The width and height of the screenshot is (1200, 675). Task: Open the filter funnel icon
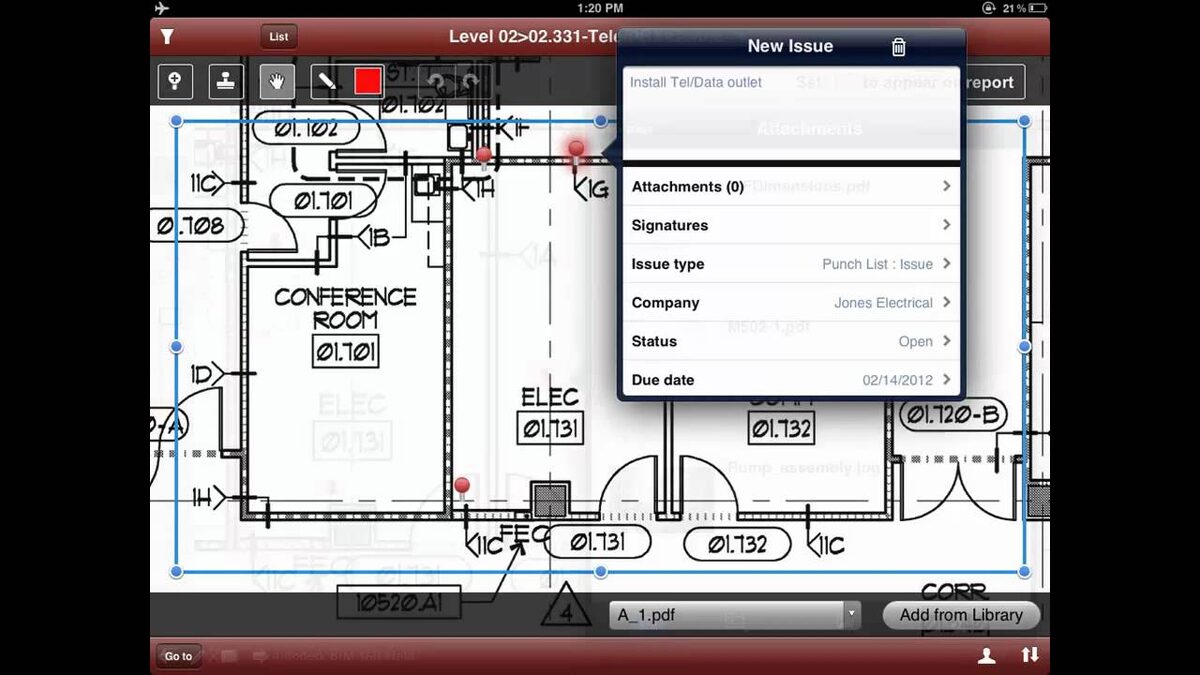coord(167,37)
